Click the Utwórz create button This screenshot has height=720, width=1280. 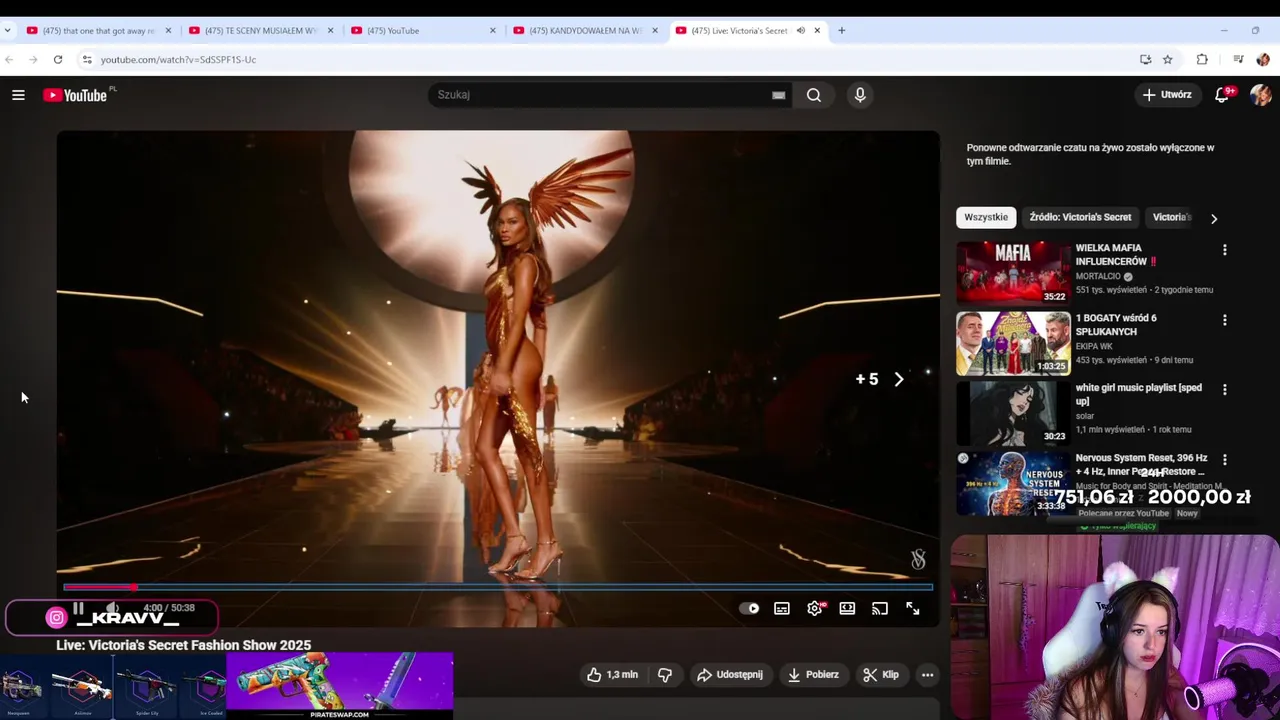[x=1167, y=95]
